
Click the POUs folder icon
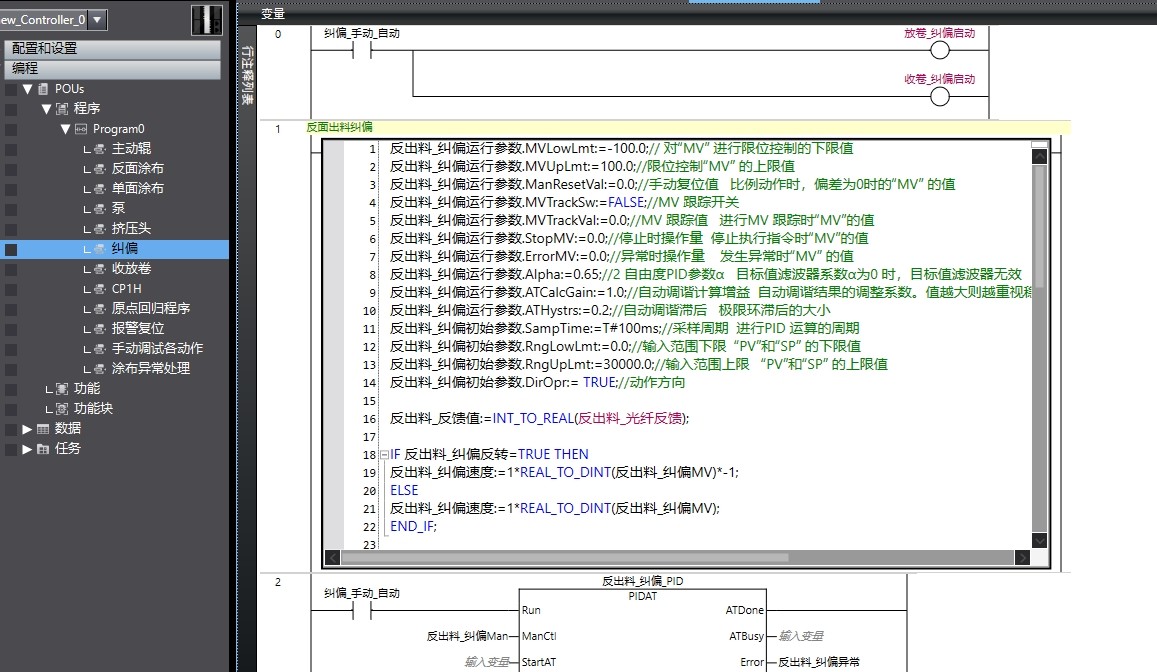click(43, 89)
